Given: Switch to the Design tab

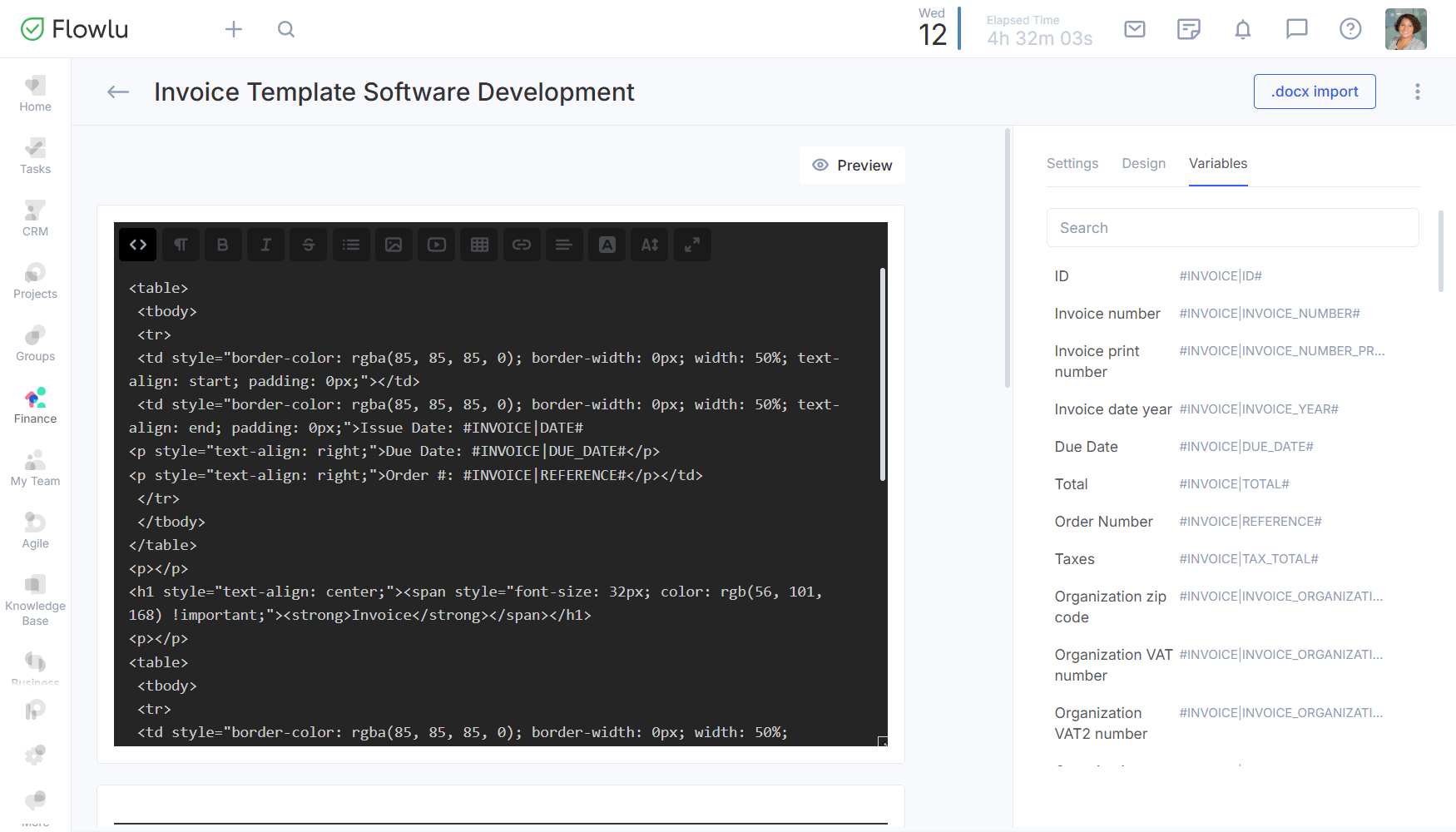Looking at the screenshot, I should tap(1144, 164).
